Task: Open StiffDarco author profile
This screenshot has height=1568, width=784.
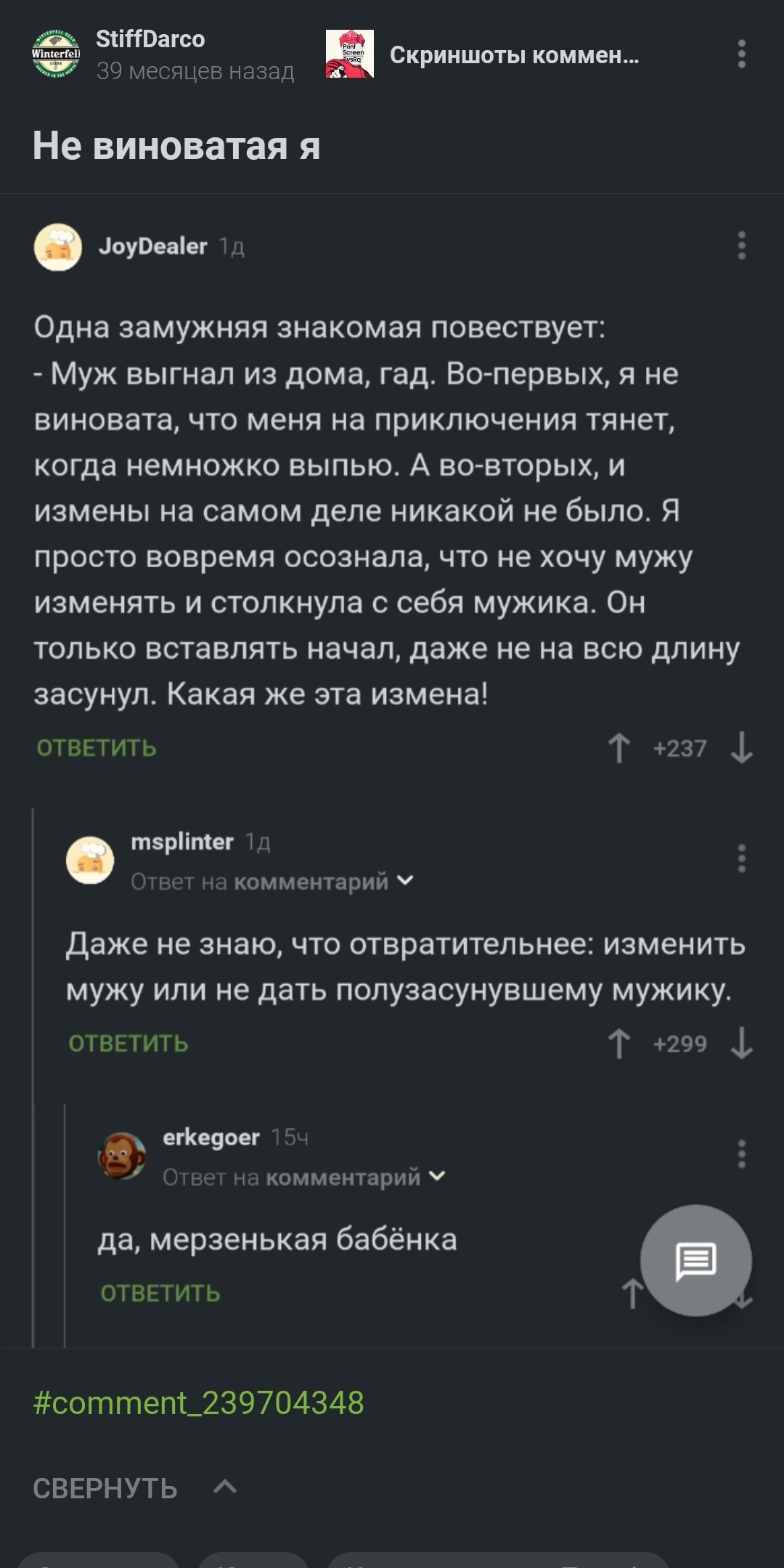Action: point(150,39)
